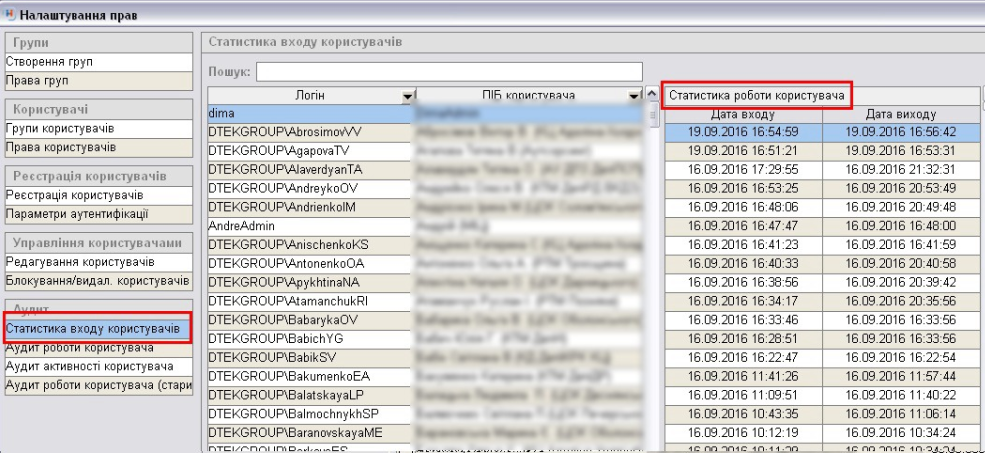This screenshot has width=985, height=453.
Task: Choose Блокування/видал. користувачів
Action: 97,279
